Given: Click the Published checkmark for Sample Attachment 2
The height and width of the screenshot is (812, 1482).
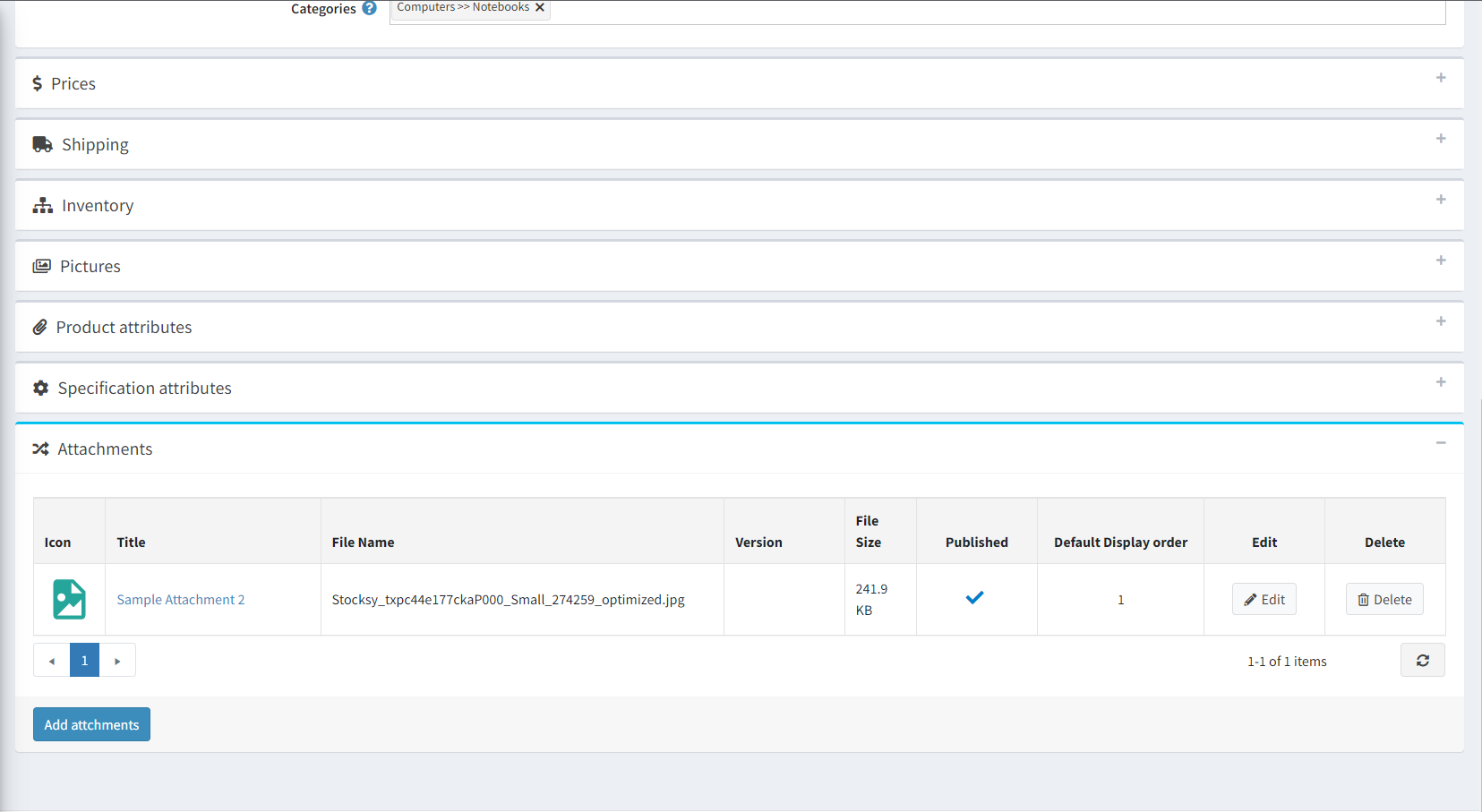Looking at the screenshot, I should (x=975, y=597).
